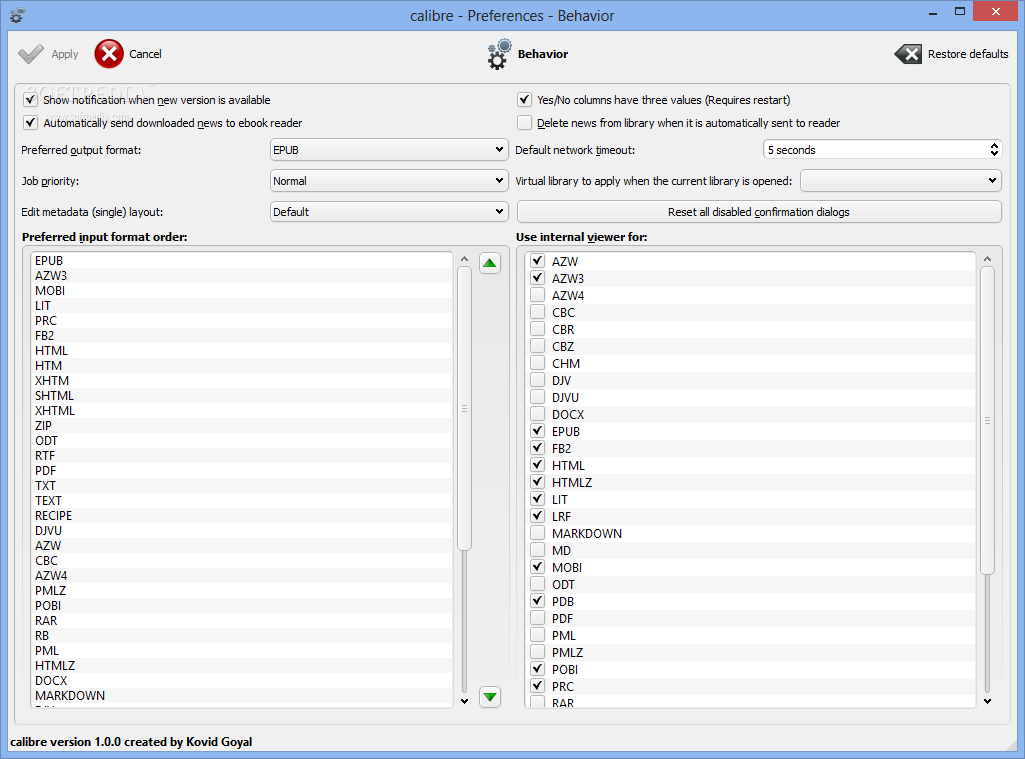The height and width of the screenshot is (759, 1025).
Task: Click Reset all disabled confirmation dialogs button
Action: pyautogui.click(x=759, y=211)
